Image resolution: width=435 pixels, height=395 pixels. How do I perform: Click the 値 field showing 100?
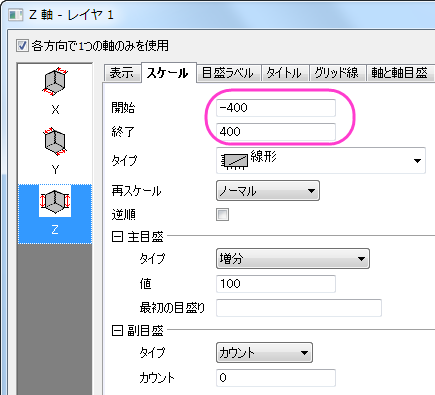pyautogui.click(x=276, y=284)
